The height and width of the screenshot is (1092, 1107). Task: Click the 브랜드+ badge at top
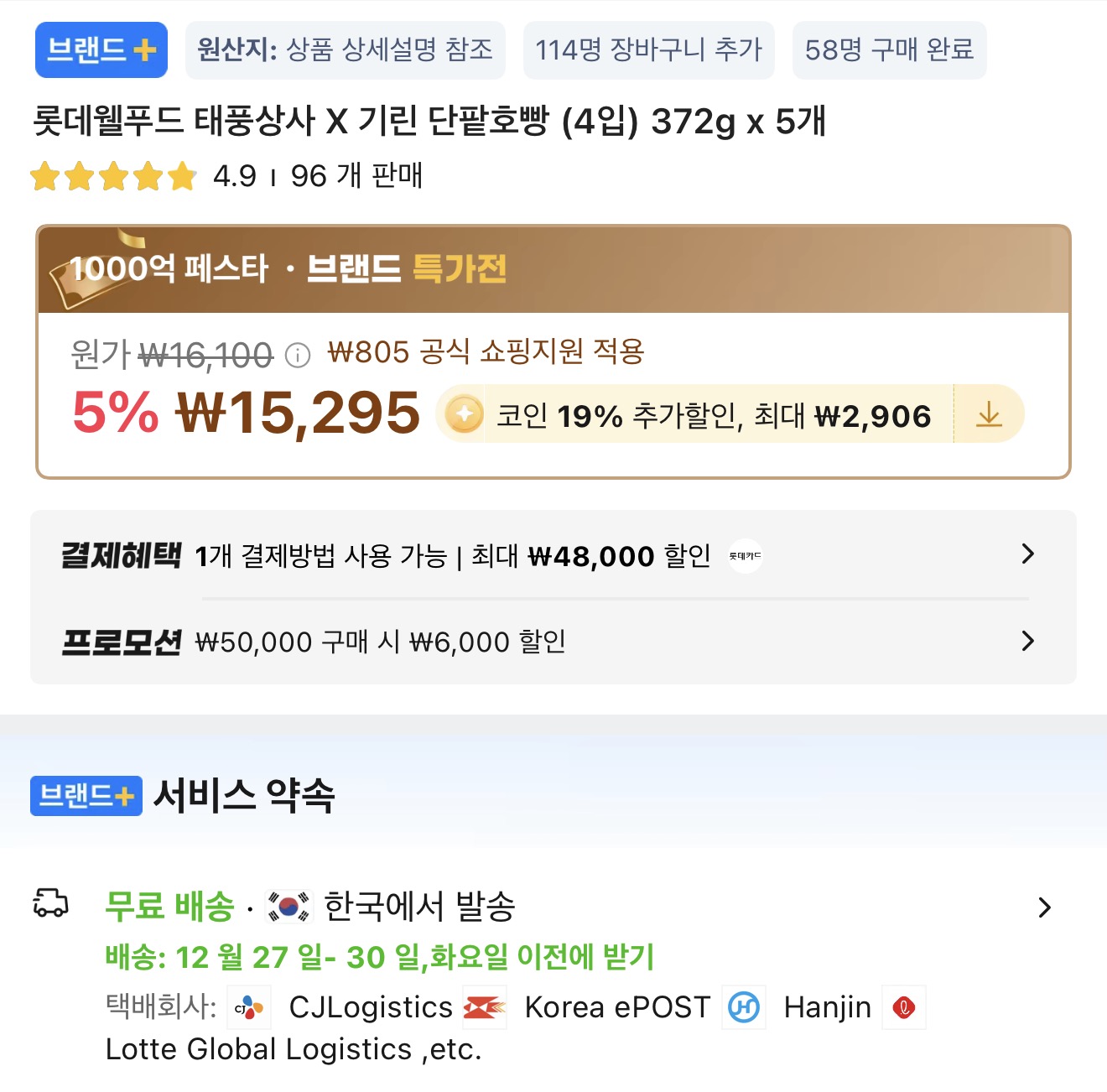pos(101,50)
